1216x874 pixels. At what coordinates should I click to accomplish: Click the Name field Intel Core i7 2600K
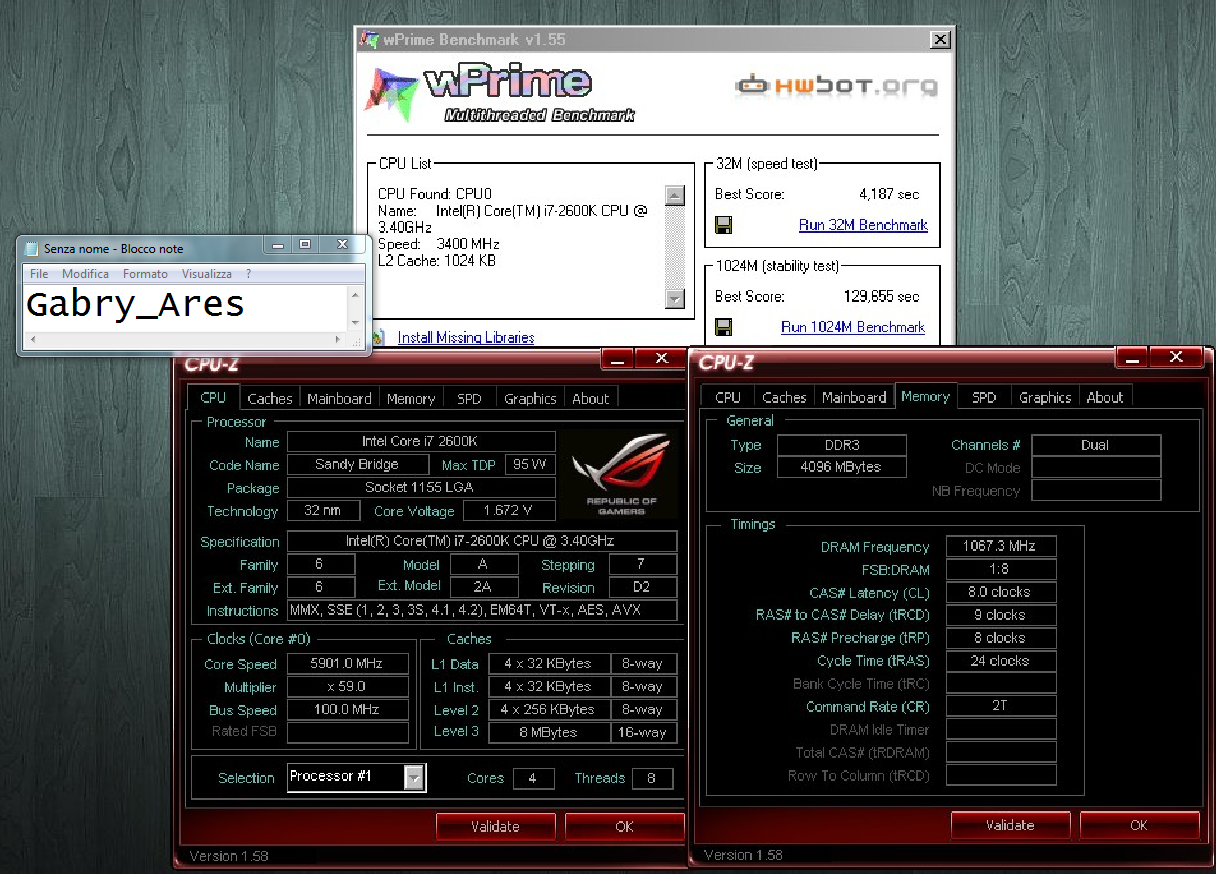[x=421, y=441]
